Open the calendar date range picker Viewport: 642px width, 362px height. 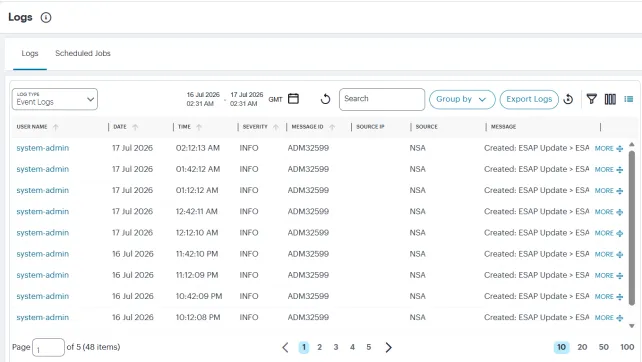293,99
